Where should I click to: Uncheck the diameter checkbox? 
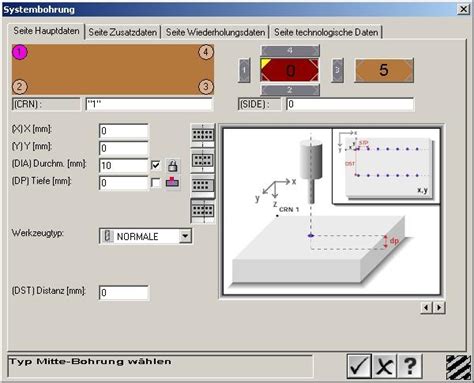click(155, 165)
